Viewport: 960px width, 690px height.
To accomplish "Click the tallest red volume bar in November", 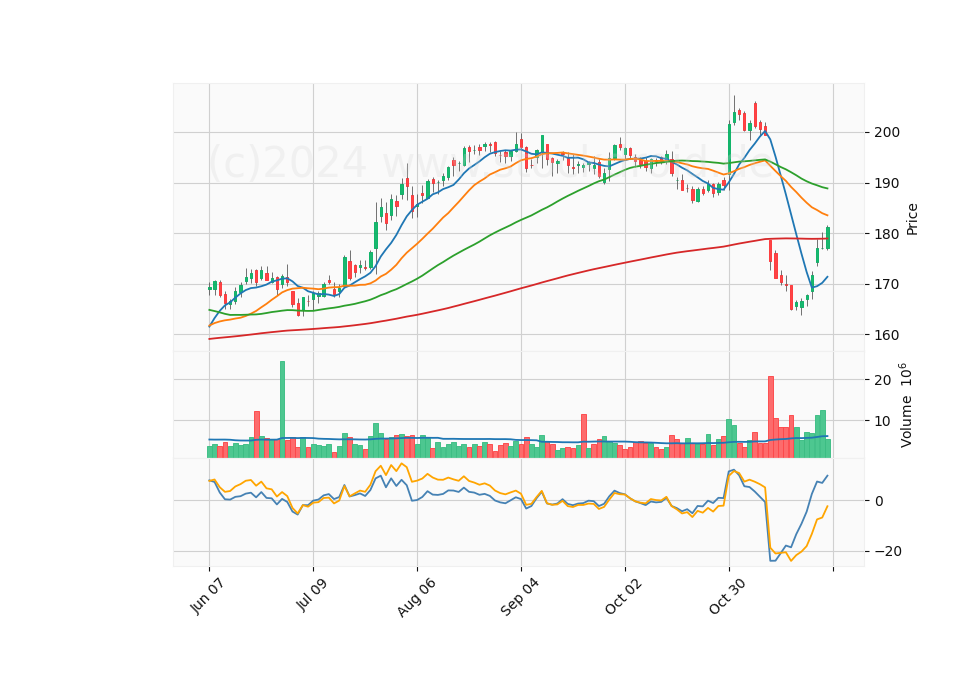I will 771,417.
